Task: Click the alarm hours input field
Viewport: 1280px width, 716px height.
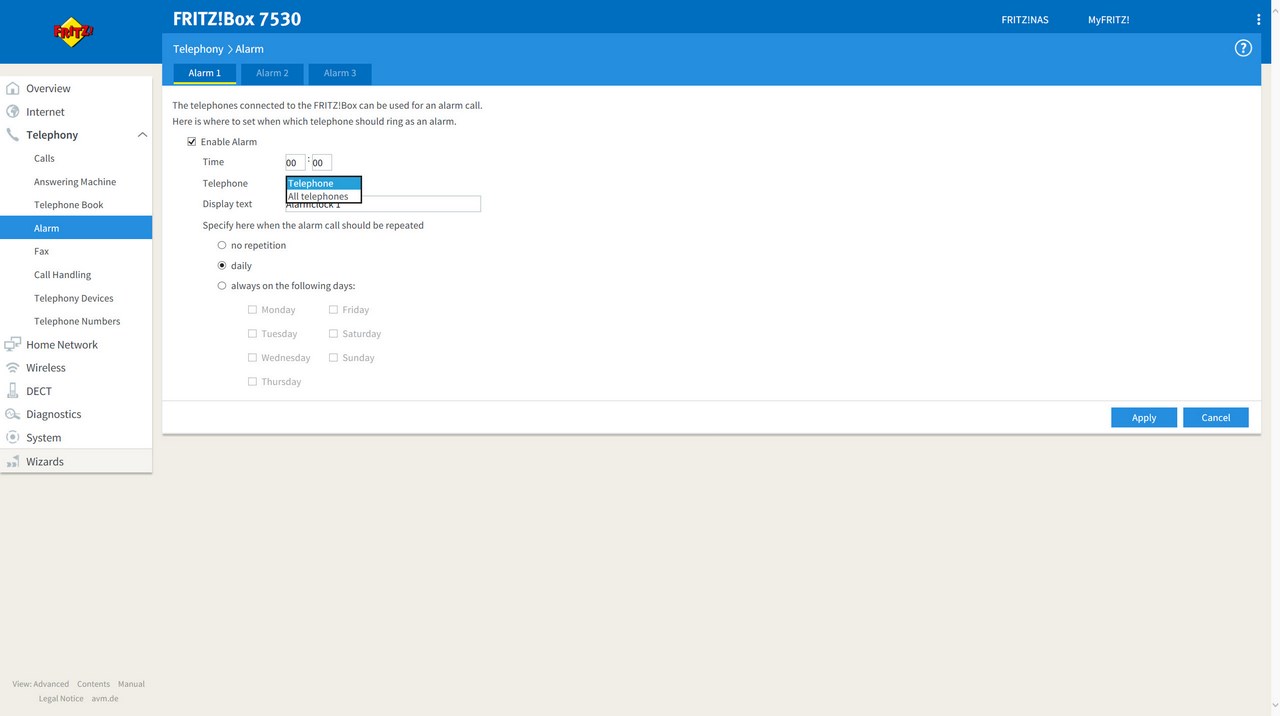Action: point(295,162)
